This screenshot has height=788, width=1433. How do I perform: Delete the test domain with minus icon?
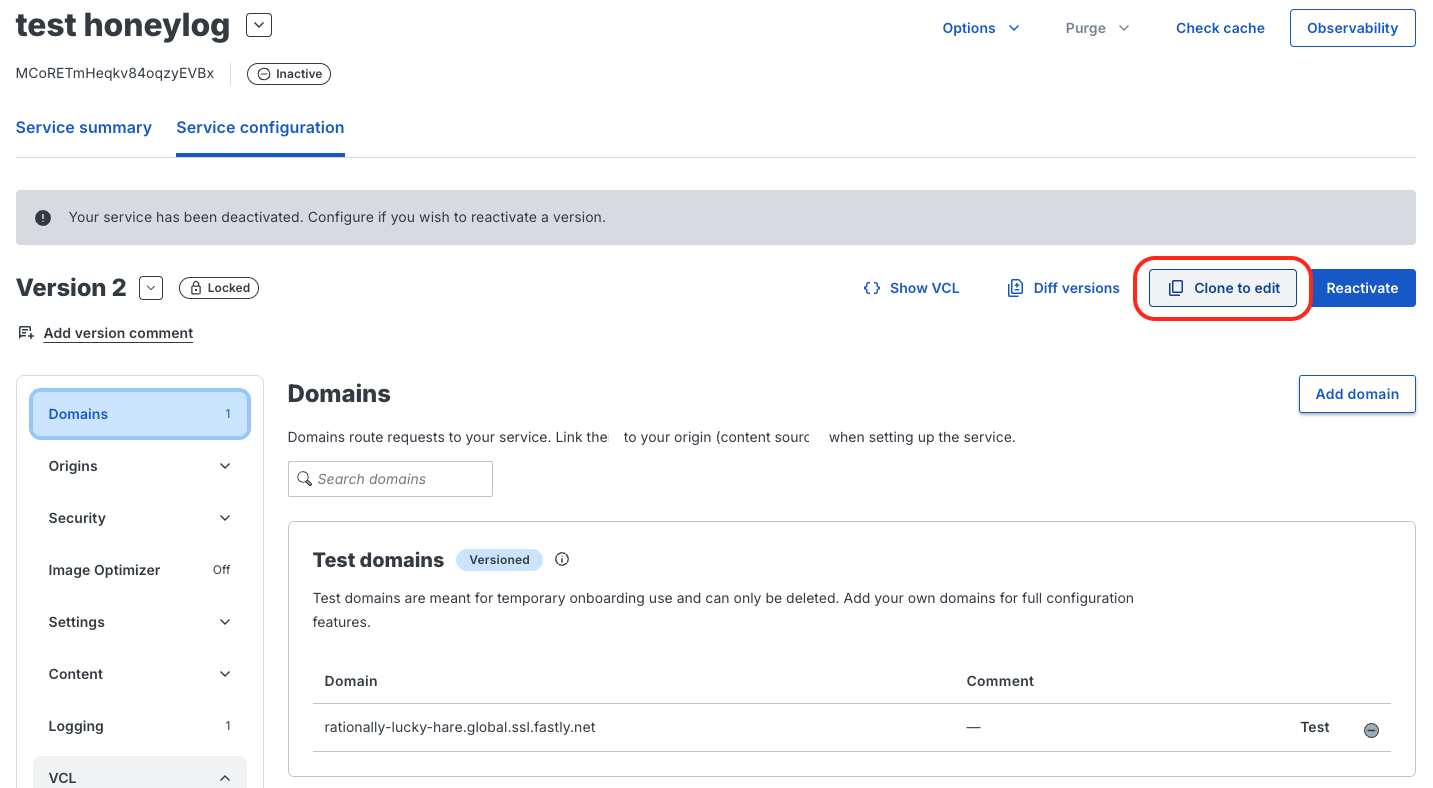coord(1371,730)
